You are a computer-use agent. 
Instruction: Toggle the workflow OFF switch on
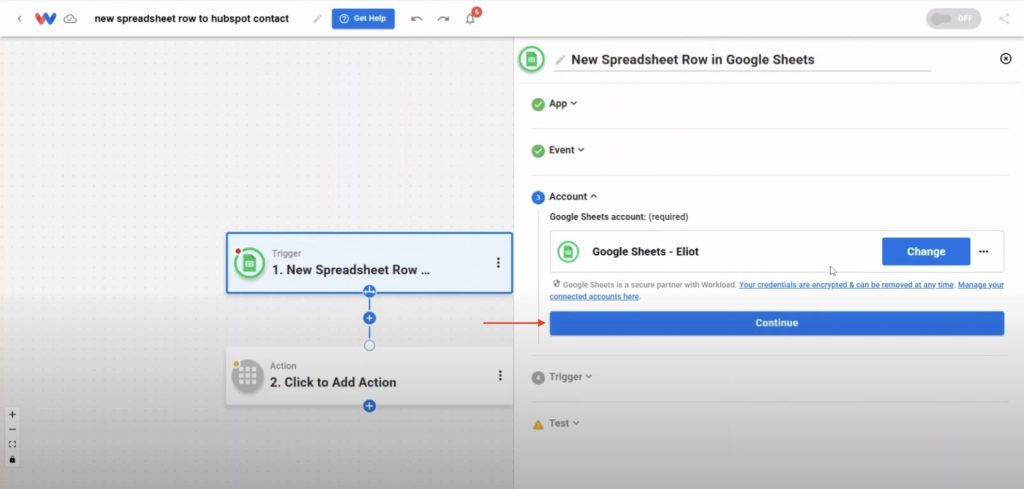(x=953, y=18)
